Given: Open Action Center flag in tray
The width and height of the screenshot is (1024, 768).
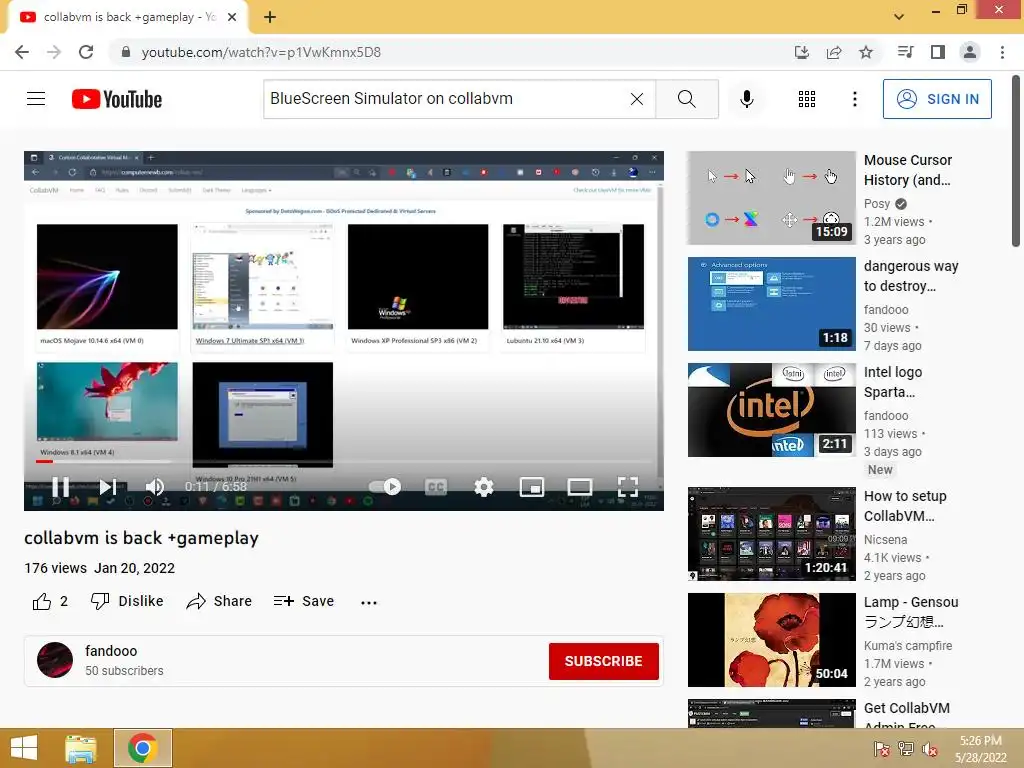Looking at the screenshot, I should (881, 748).
